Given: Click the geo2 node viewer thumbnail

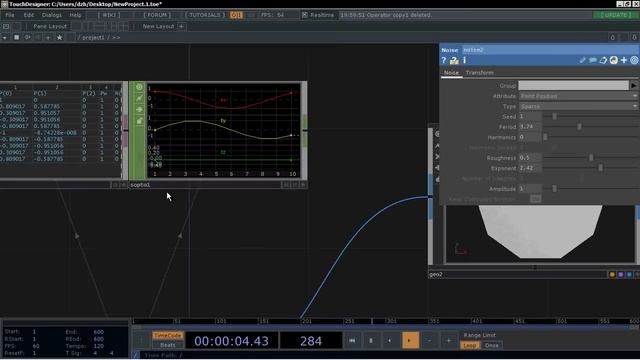Looking at the screenshot, I should coord(540,234).
